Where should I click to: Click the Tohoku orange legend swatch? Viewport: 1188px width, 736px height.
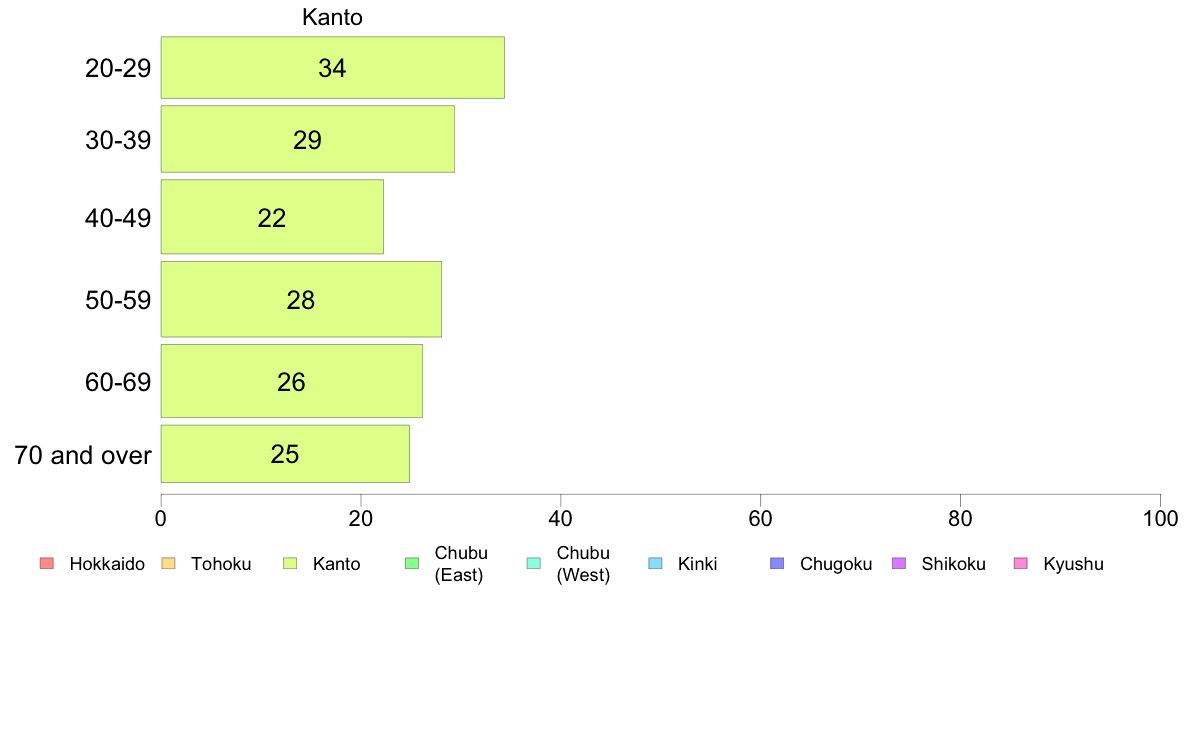click(x=168, y=563)
